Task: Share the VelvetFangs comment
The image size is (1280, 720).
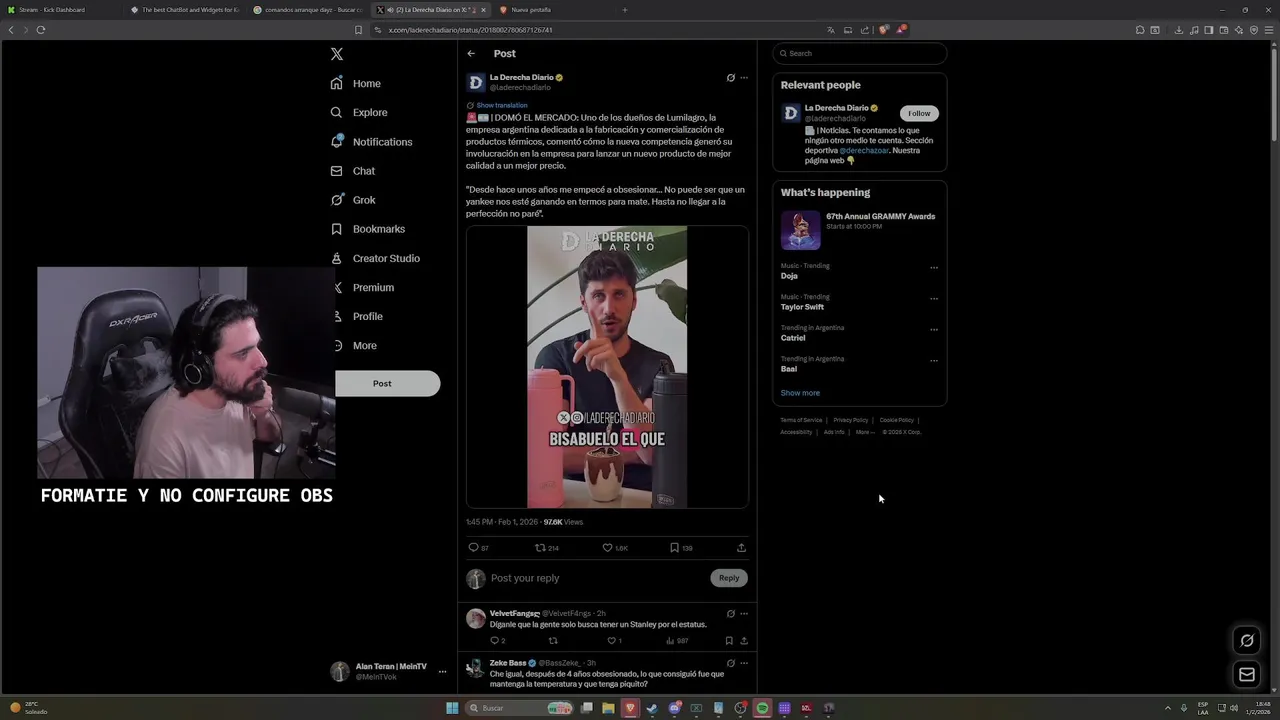Action: click(743, 641)
